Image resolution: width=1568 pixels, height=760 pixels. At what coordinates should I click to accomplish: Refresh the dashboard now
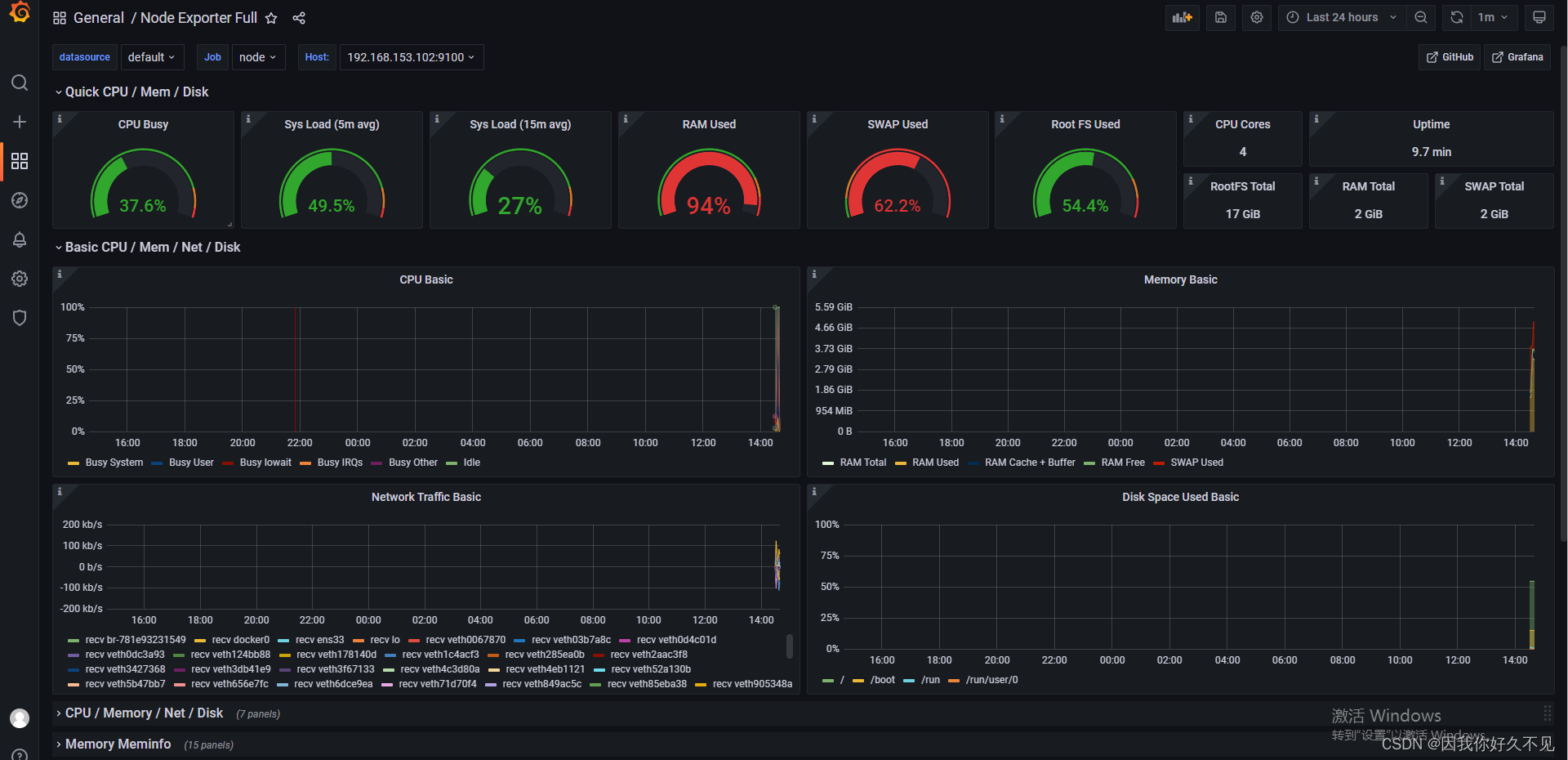click(1457, 17)
